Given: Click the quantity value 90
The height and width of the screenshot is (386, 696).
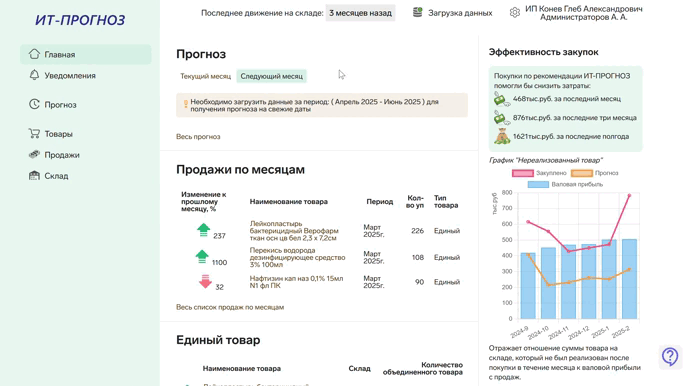Looking at the screenshot, I should coord(419,282).
